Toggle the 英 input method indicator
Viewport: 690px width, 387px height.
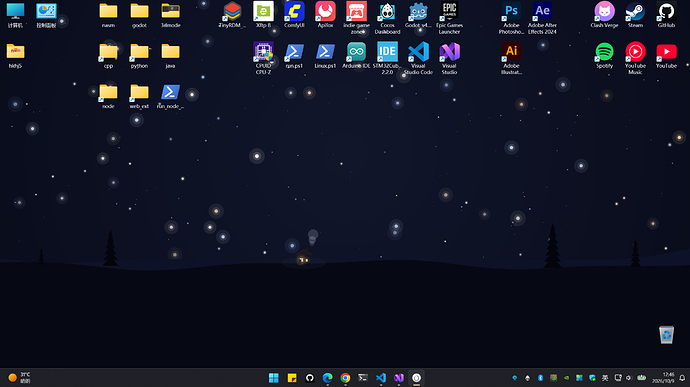(605, 378)
